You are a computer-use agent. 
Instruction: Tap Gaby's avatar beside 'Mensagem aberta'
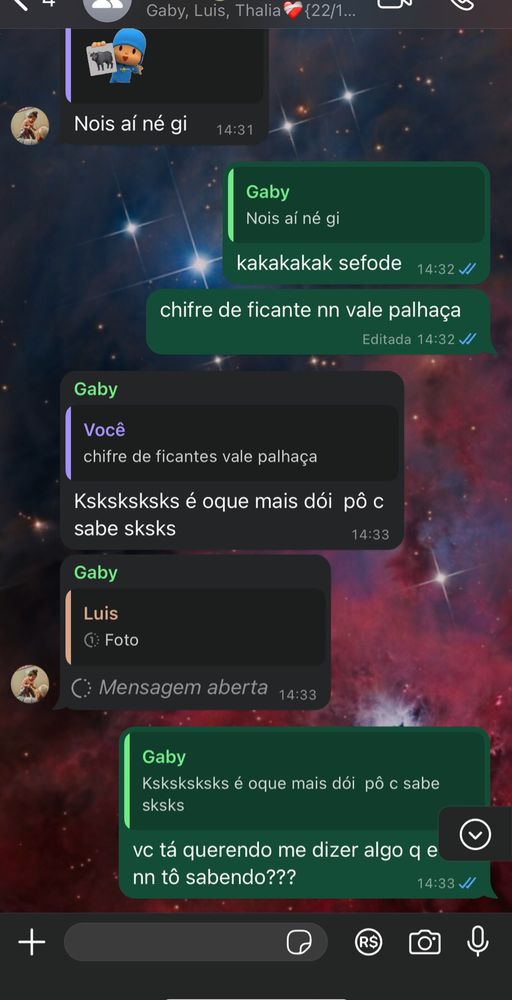tap(30, 684)
